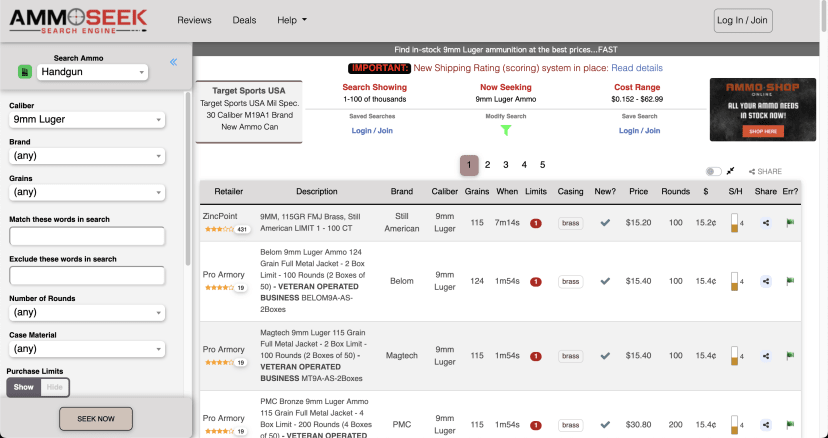Collapse the search sidebar with double chevron
This screenshot has width=828, height=438.
[x=173, y=62]
